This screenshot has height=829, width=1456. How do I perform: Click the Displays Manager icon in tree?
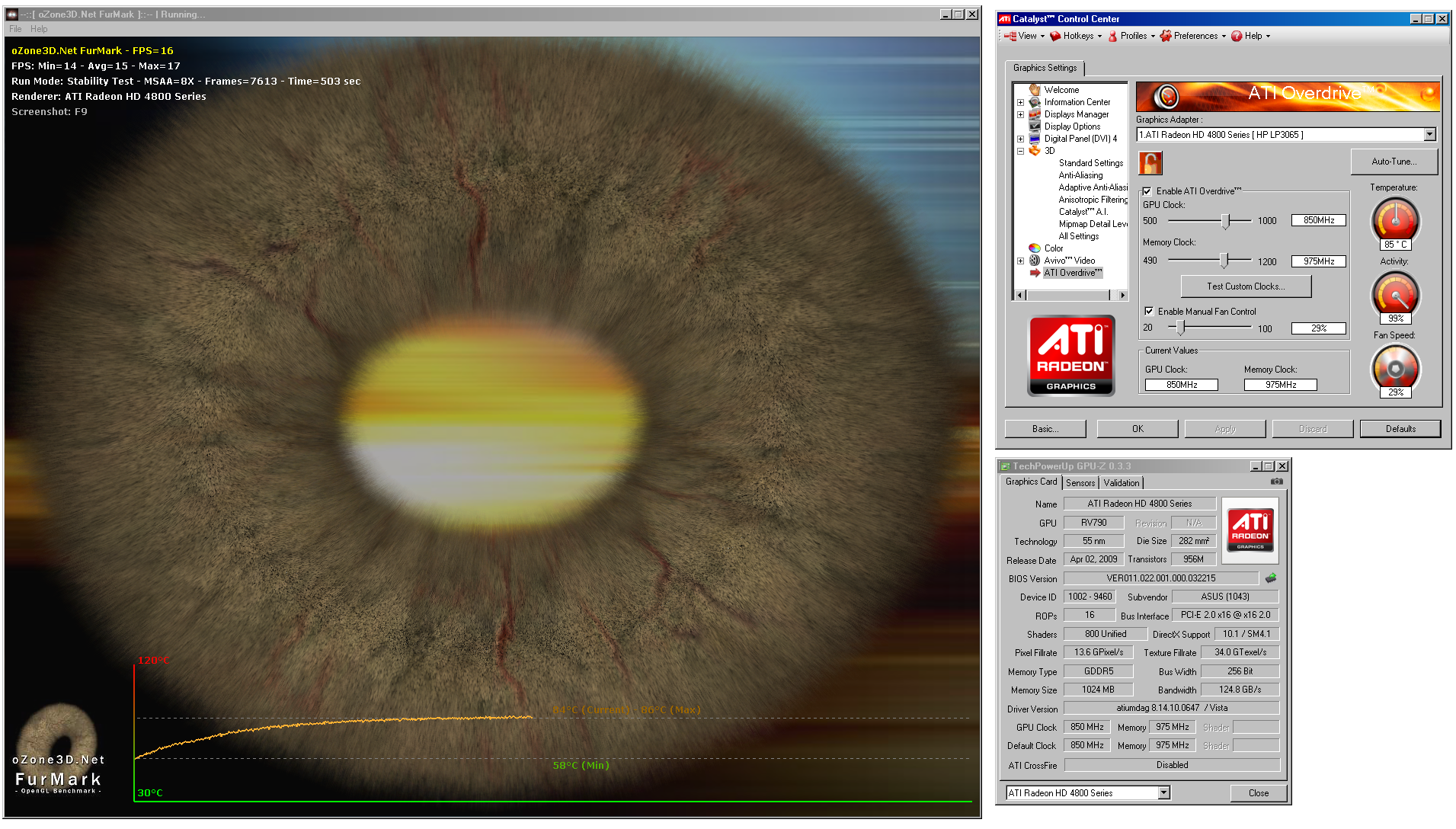point(1035,114)
